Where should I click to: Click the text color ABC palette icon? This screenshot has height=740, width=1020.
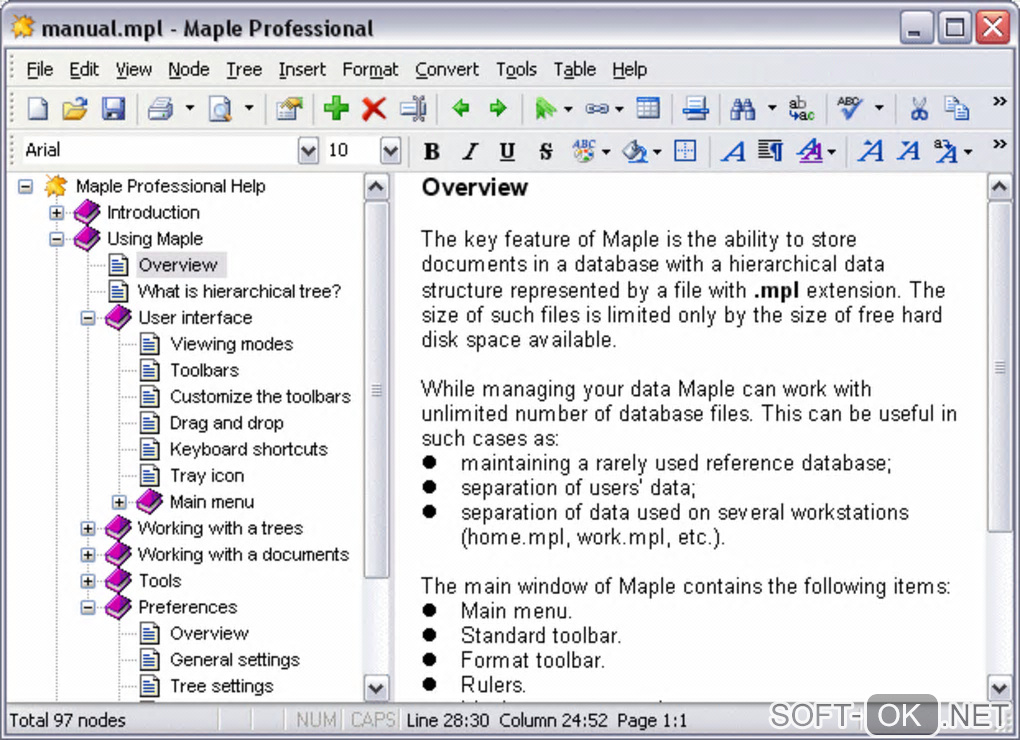(x=584, y=151)
